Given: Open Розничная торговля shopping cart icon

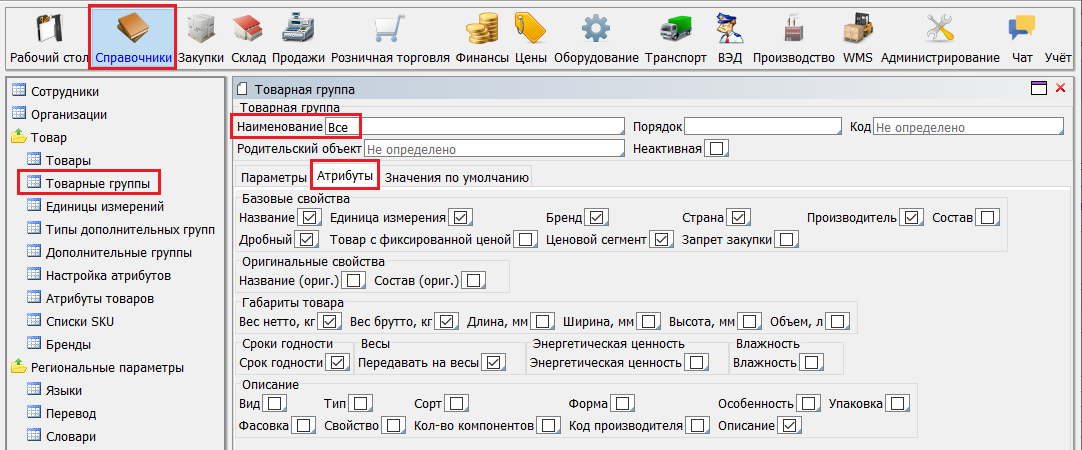Looking at the screenshot, I should 390,28.
